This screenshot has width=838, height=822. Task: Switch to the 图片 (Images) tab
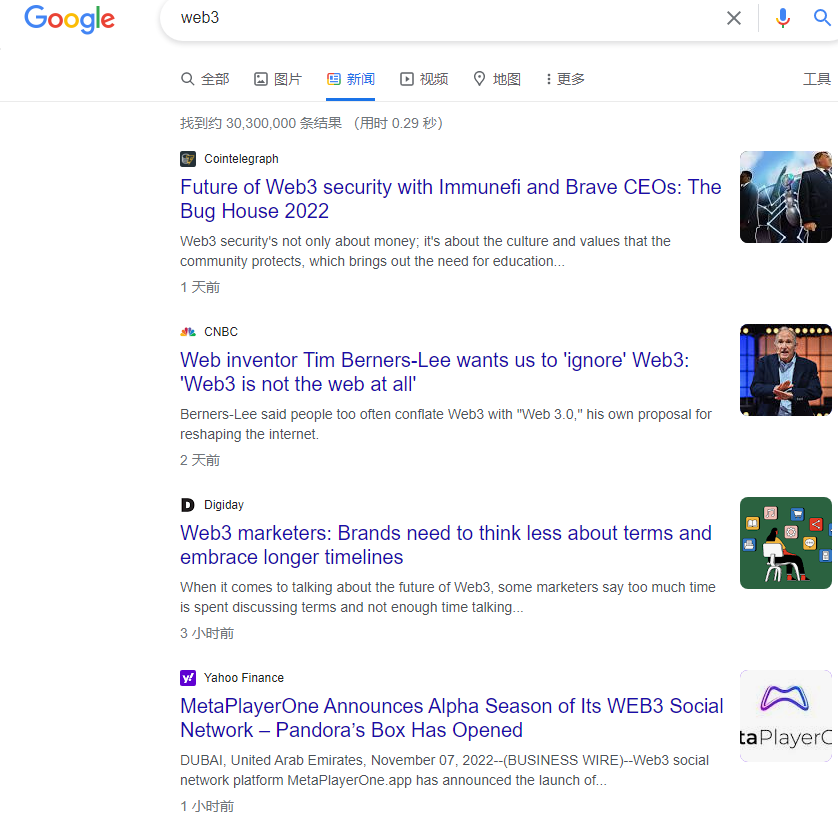pyautogui.click(x=278, y=79)
